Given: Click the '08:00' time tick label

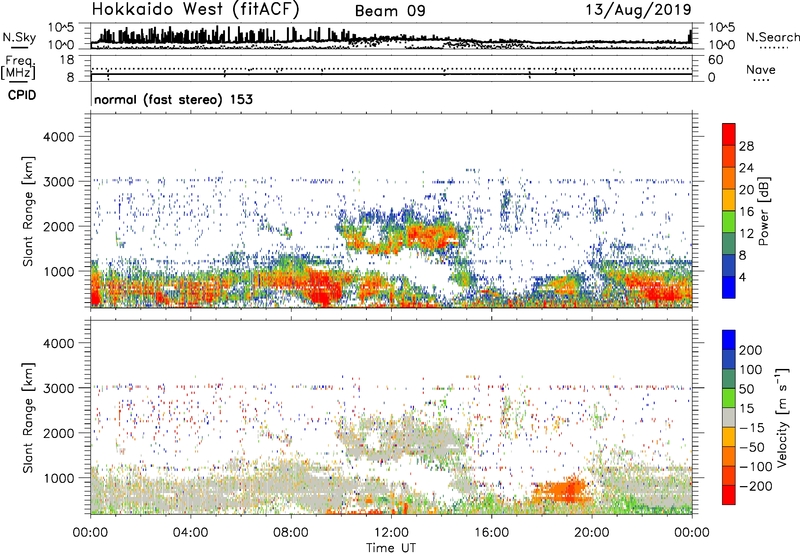Looking at the screenshot, I should [291, 533].
